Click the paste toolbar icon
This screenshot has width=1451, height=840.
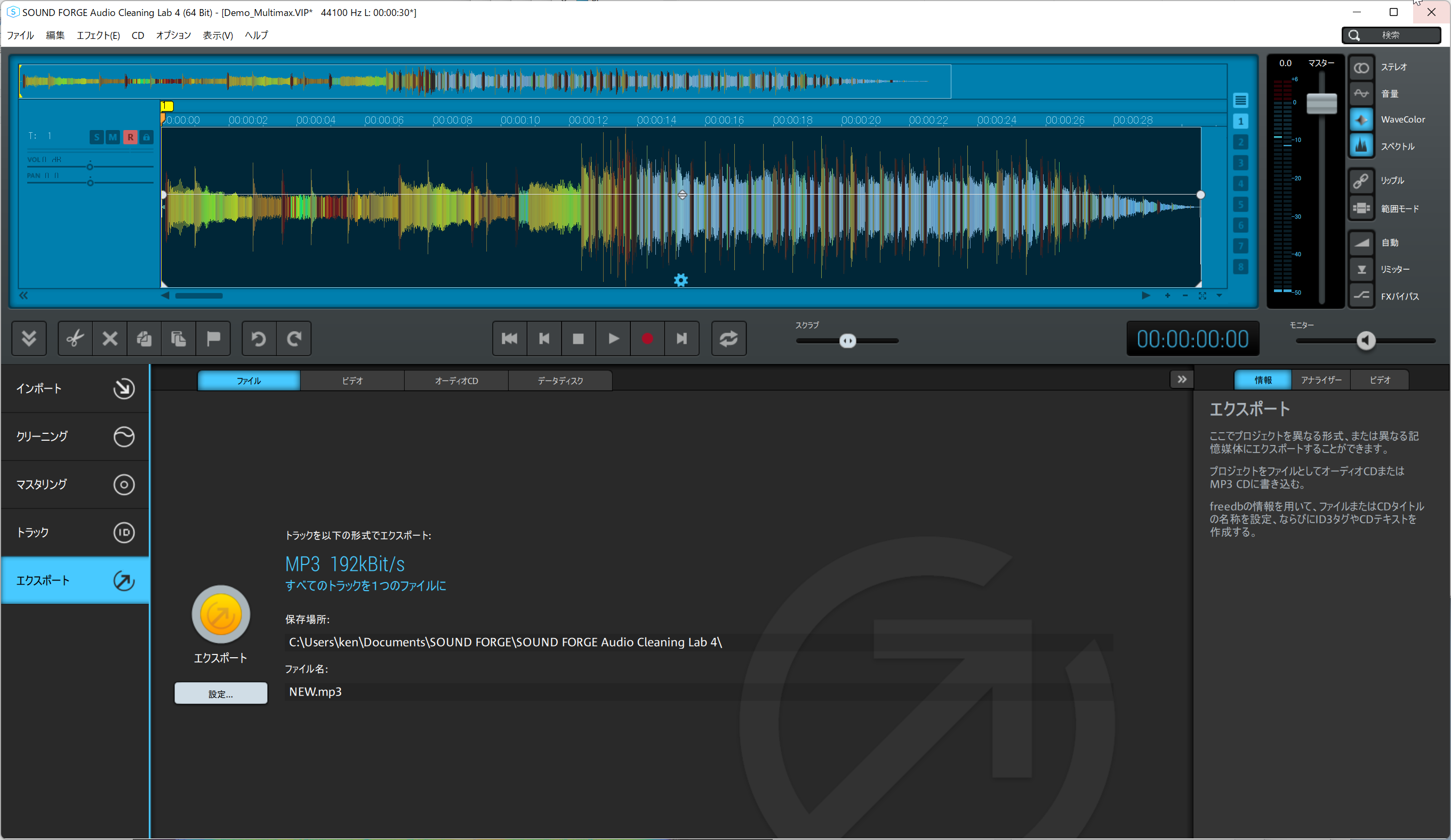coord(179,338)
